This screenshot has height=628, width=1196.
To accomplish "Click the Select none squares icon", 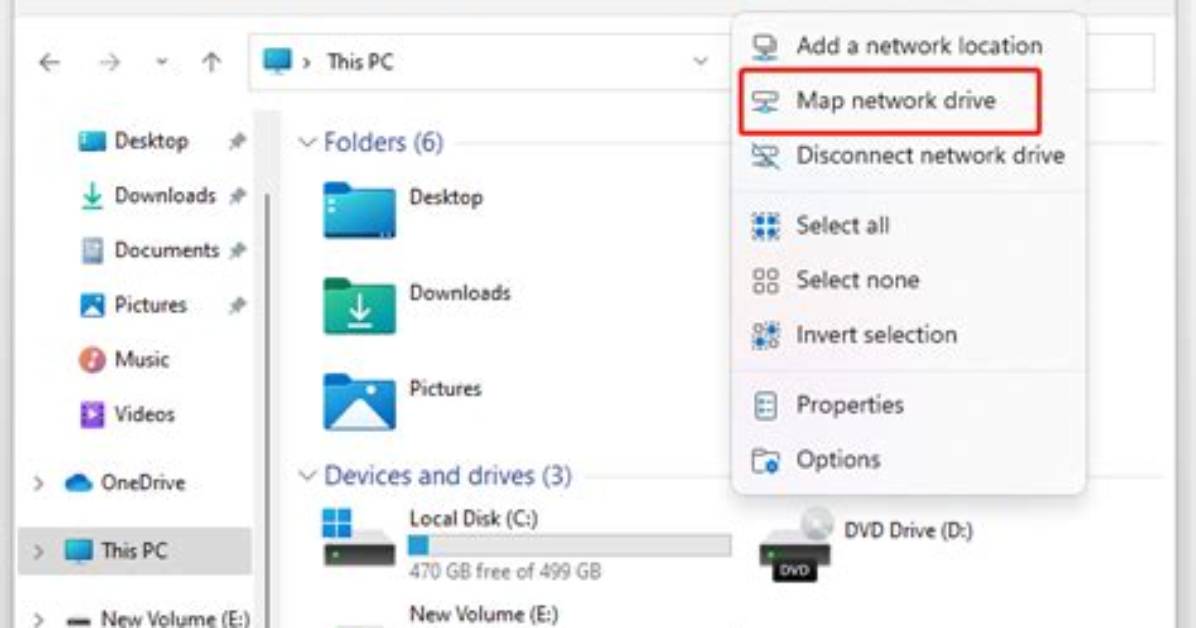I will tap(765, 281).
